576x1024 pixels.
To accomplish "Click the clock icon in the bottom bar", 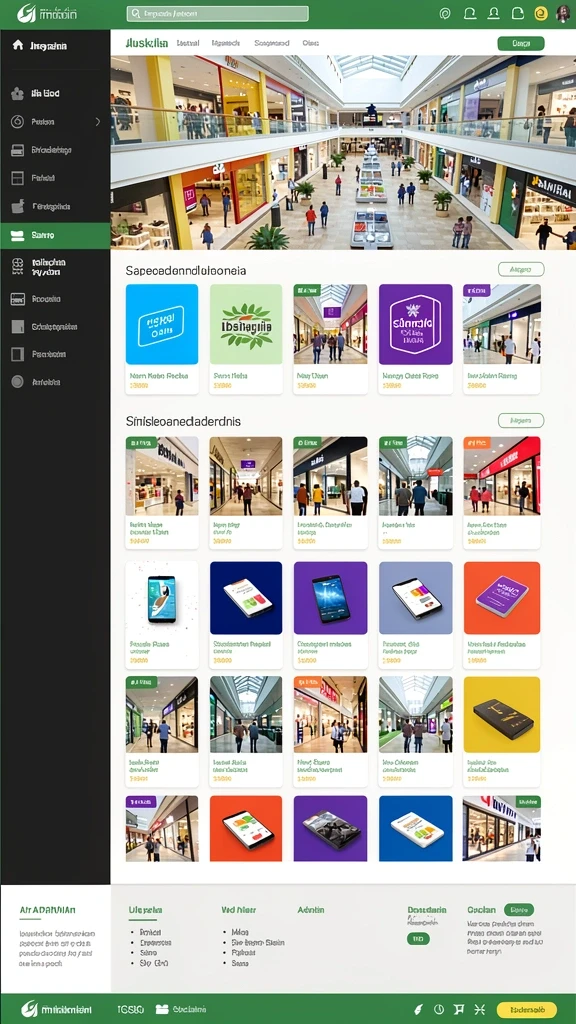I will 439,1009.
